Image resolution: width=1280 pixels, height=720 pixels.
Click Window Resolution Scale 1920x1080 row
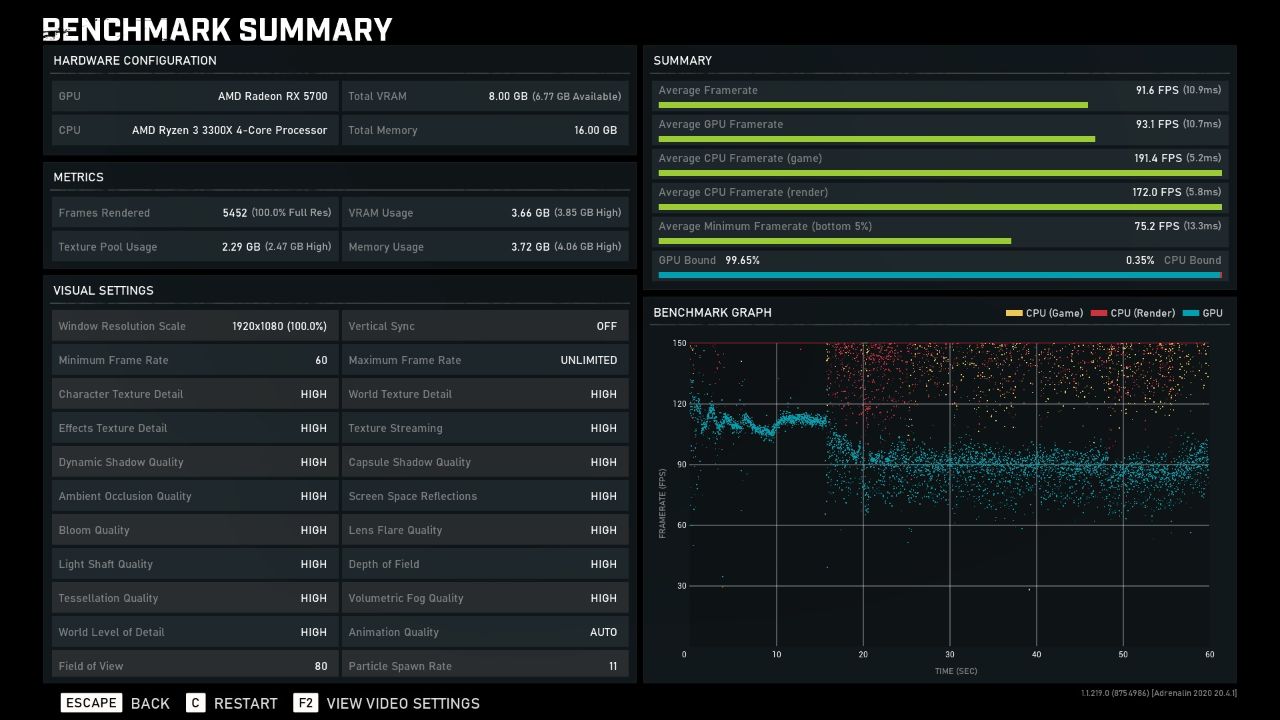194,327
